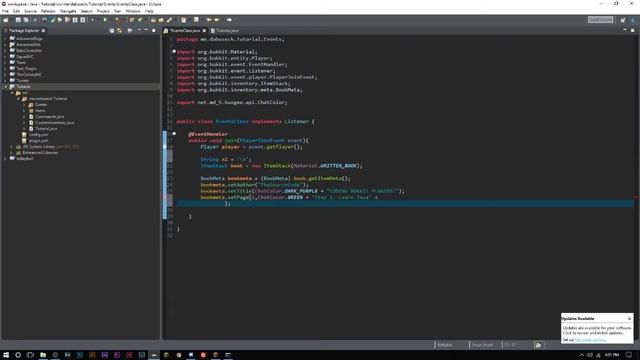Dismiss the Updates Available popup
Image resolution: width=640 pixels, height=360 pixels.
629,318
